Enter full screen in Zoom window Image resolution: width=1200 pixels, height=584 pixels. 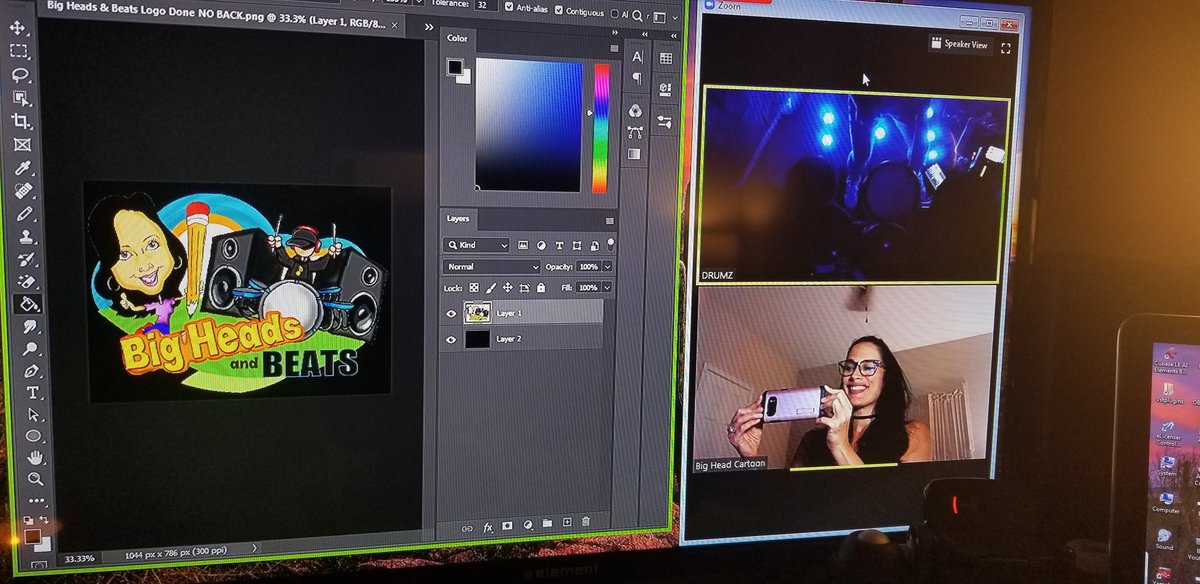(x=1005, y=47)
